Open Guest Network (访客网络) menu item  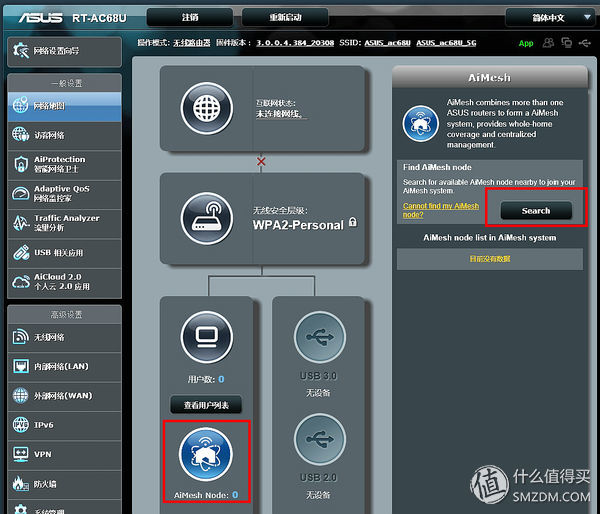(64, 135)
